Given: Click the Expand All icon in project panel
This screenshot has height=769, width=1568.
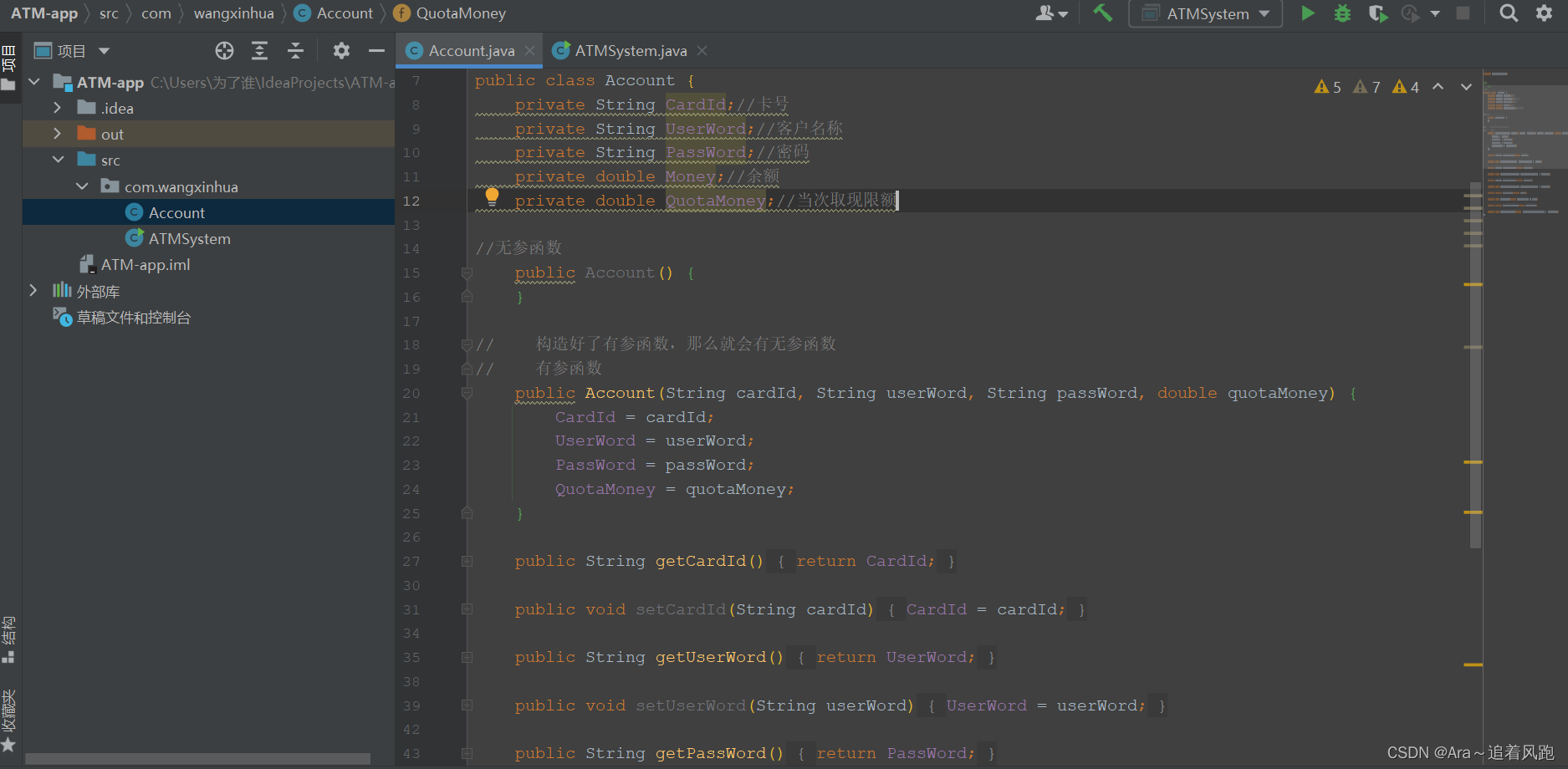Looking at the screenshot, I should click(x=260, y=51).
